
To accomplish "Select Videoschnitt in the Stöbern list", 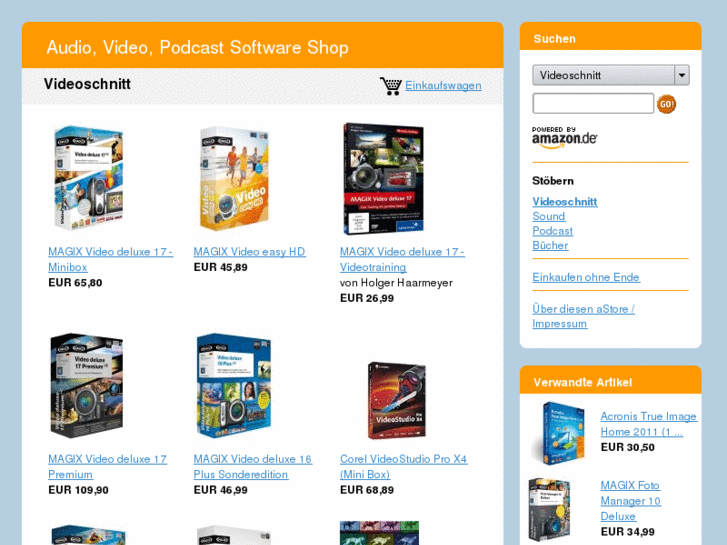I will (x=564, y=202).
